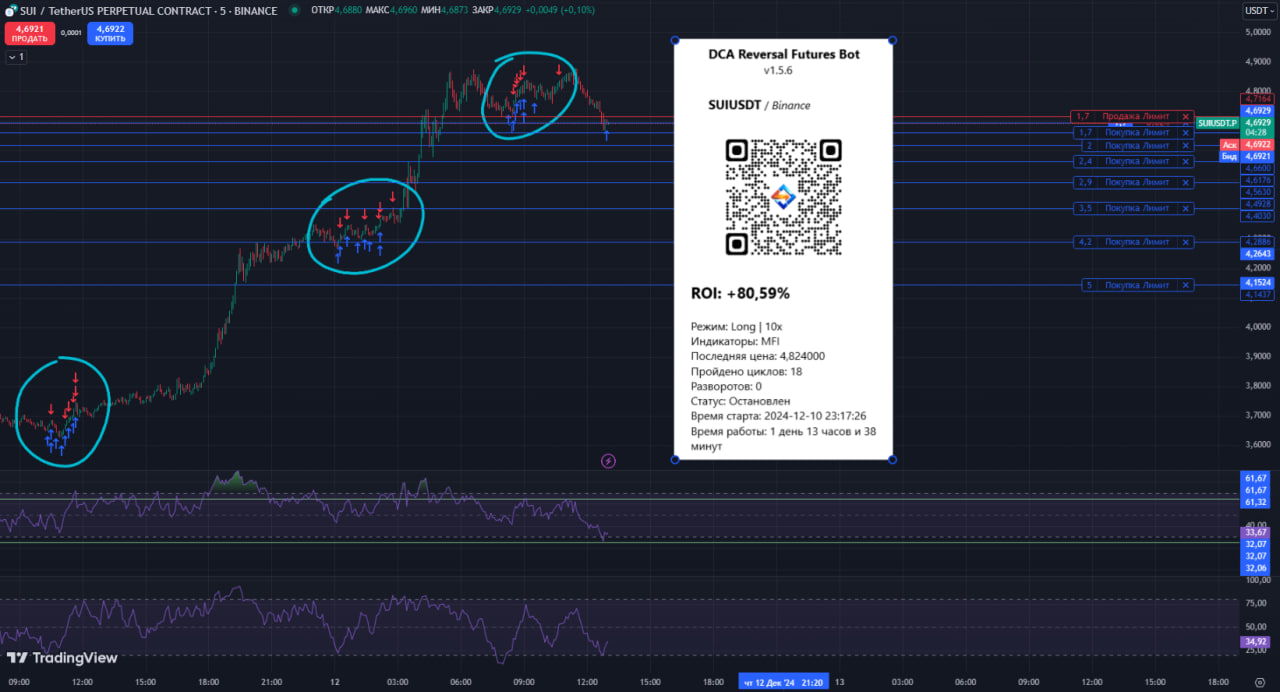Click the green market status dot
This screenshot has width=1280, height=692.
[x=294, y=11]
